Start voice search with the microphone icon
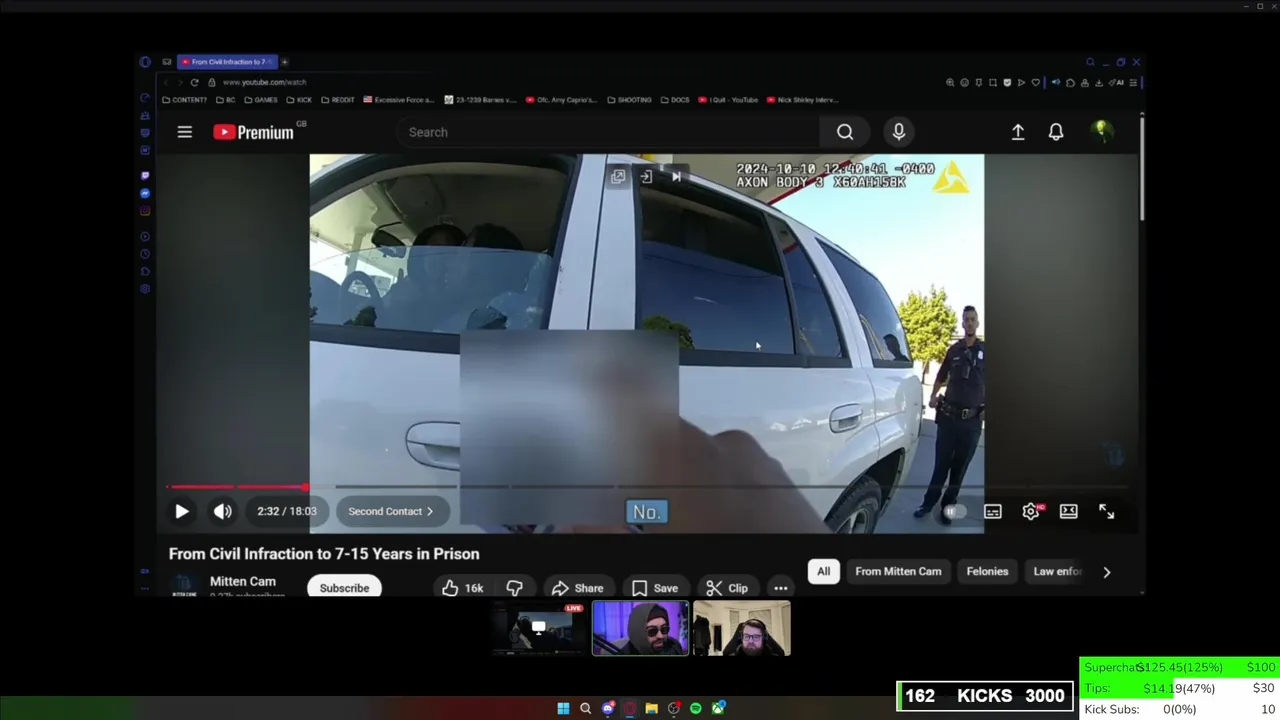 tap(898, 132)
